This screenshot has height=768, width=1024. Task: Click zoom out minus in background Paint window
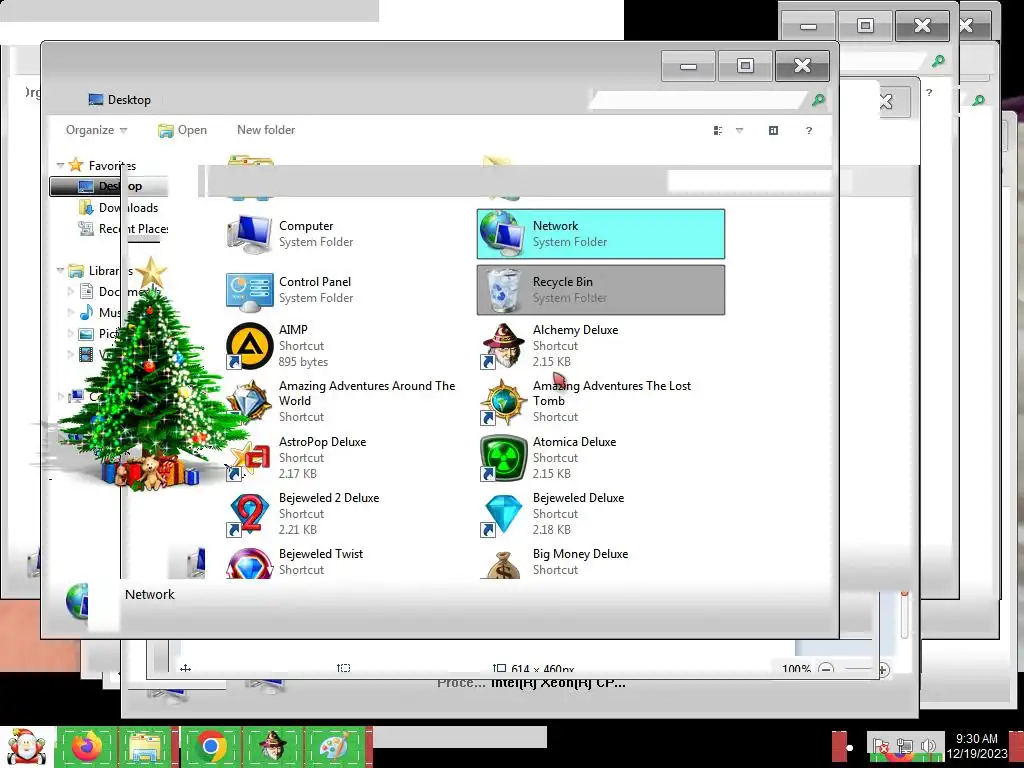point(825,669)
